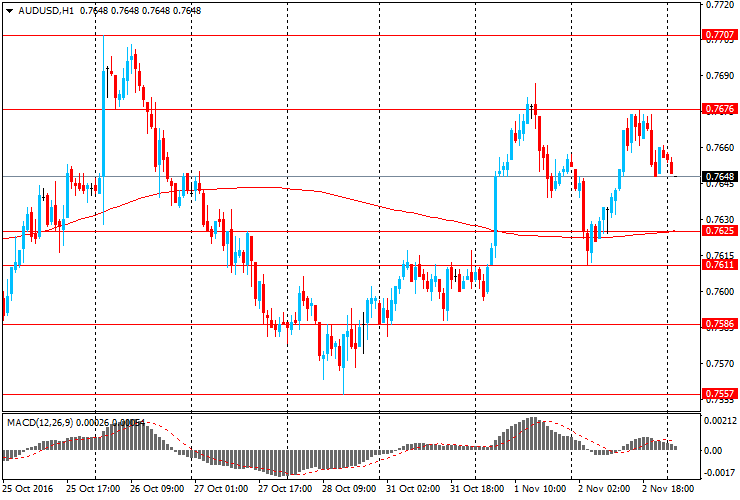The image size is (740, 500).
Task: Click the 0.7586 red price label
Action: pos(720,324)
